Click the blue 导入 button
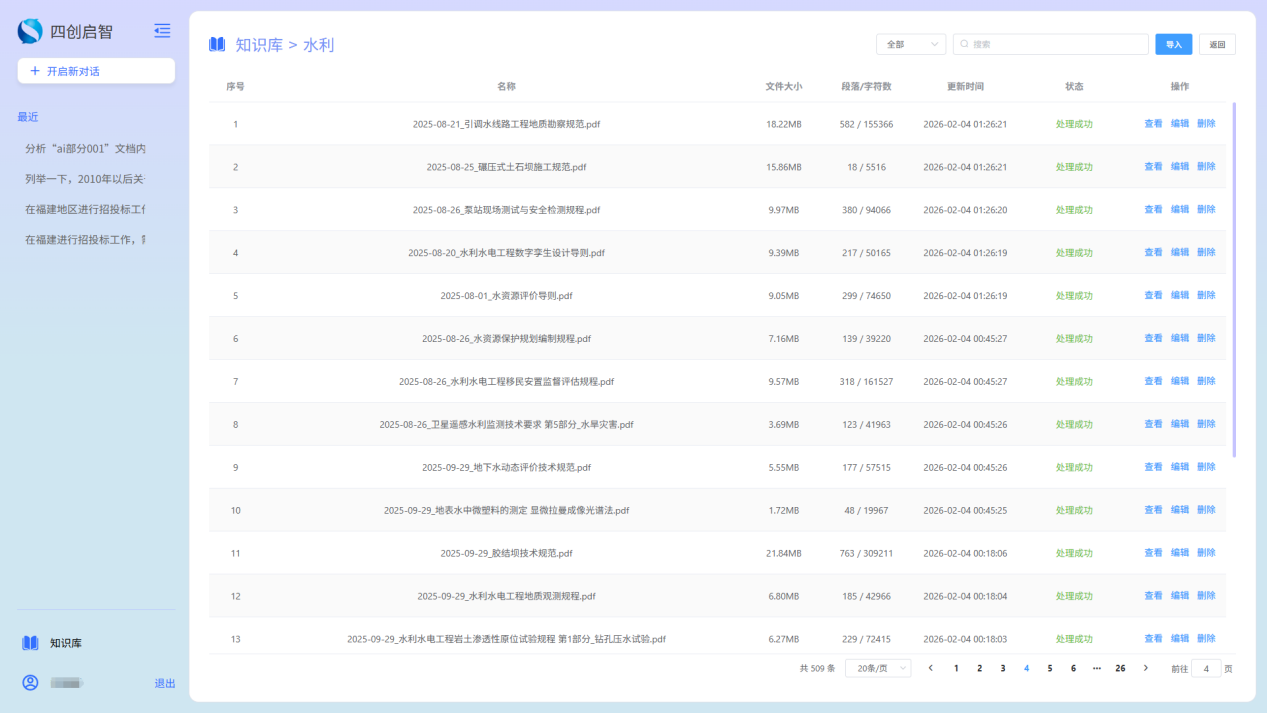 (1173, 44)
